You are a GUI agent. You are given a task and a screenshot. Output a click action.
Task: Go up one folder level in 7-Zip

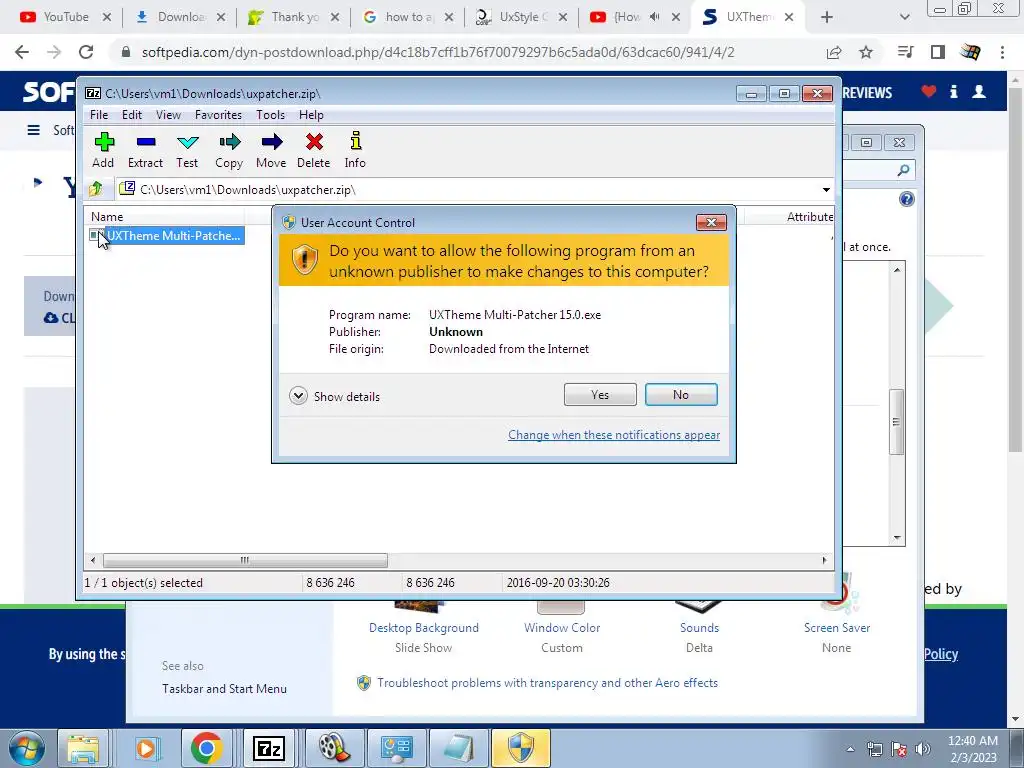pos(96,189)
